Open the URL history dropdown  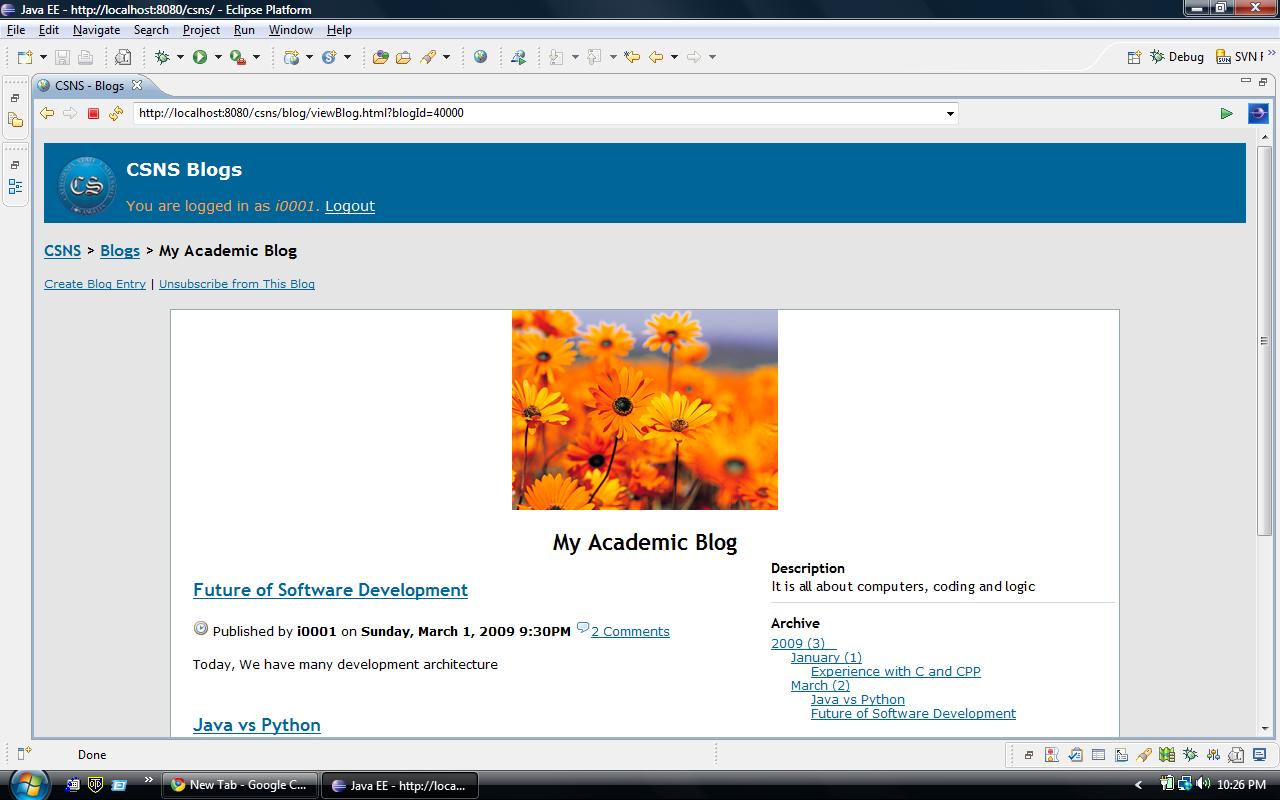(950, 113)
